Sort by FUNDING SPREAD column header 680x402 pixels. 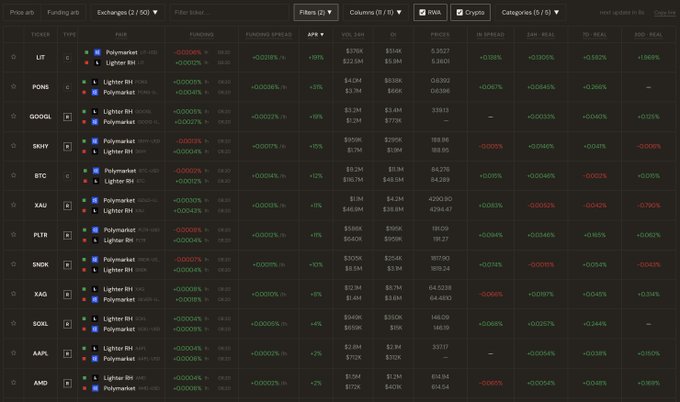tap(269, 34)
